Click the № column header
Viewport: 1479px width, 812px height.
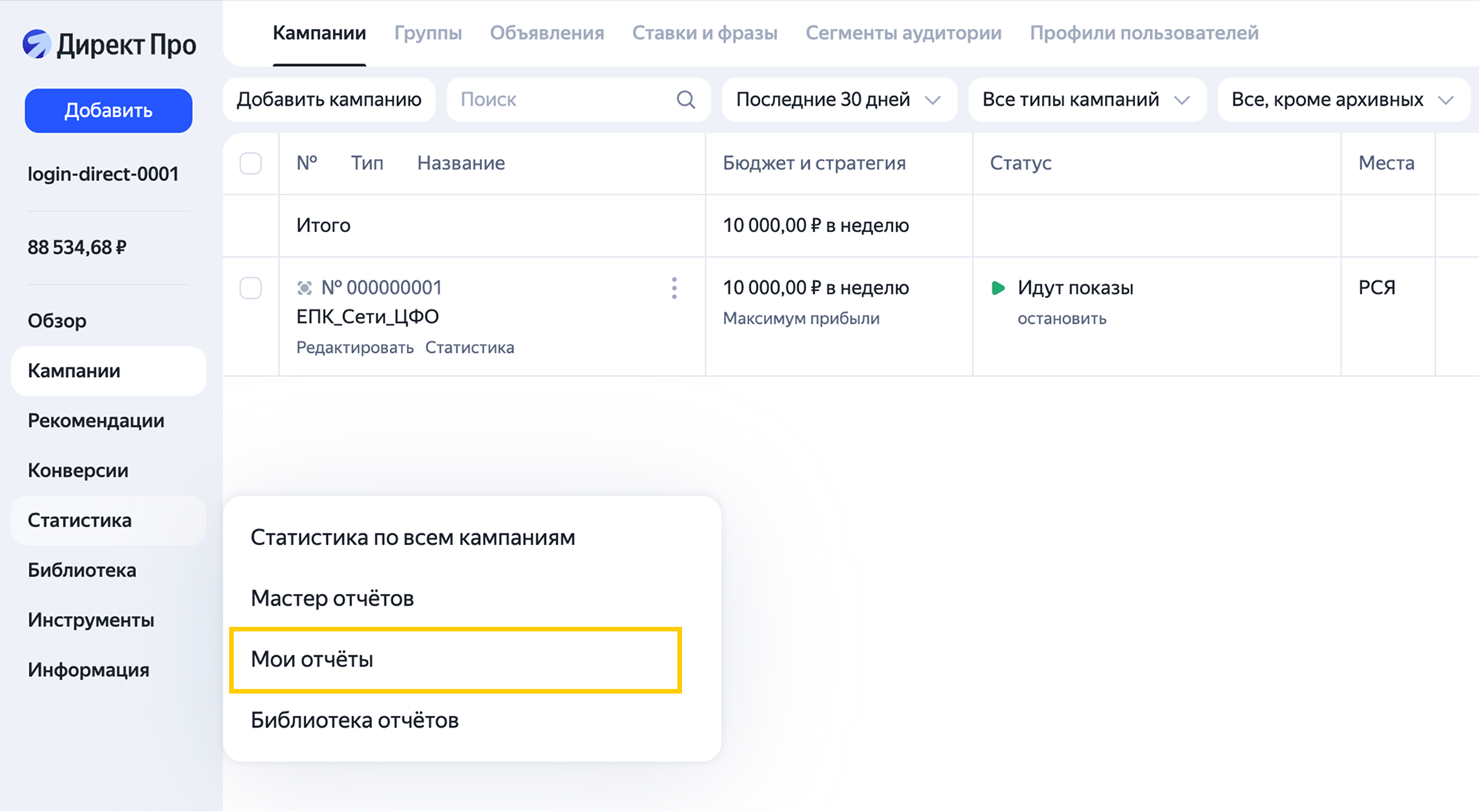pos(307,163)
